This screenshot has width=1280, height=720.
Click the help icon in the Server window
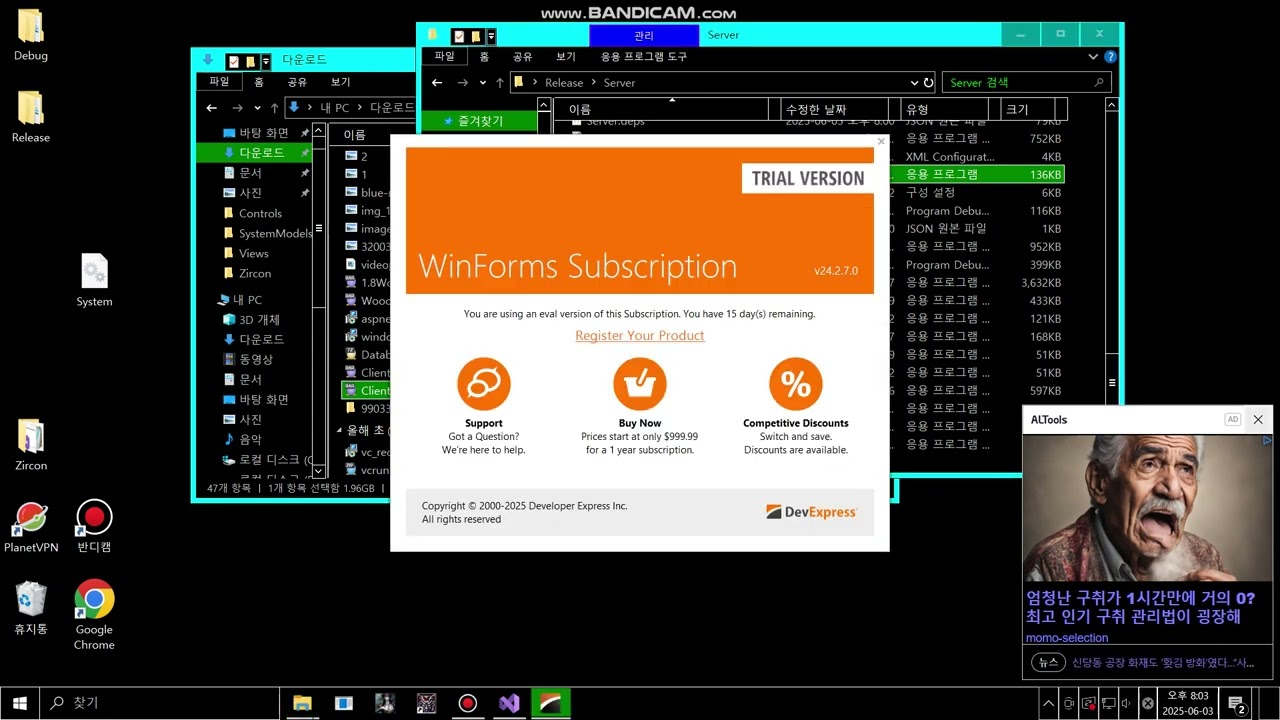pyautogui.click(x=1110, y=57)
